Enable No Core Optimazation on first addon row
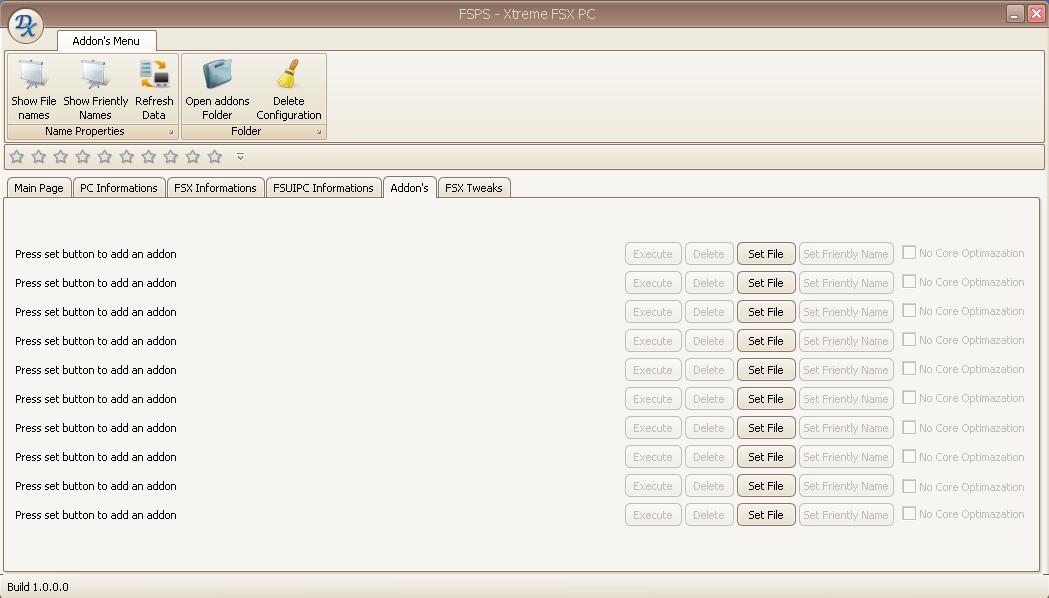Screen dimensions: 1049x598 coord(909,252)
